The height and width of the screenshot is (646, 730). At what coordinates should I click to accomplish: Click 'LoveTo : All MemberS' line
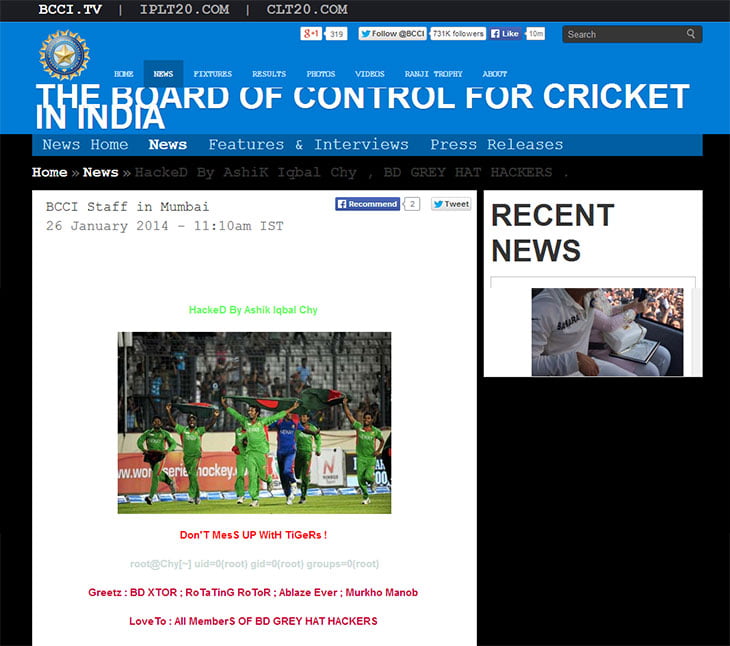253,621
